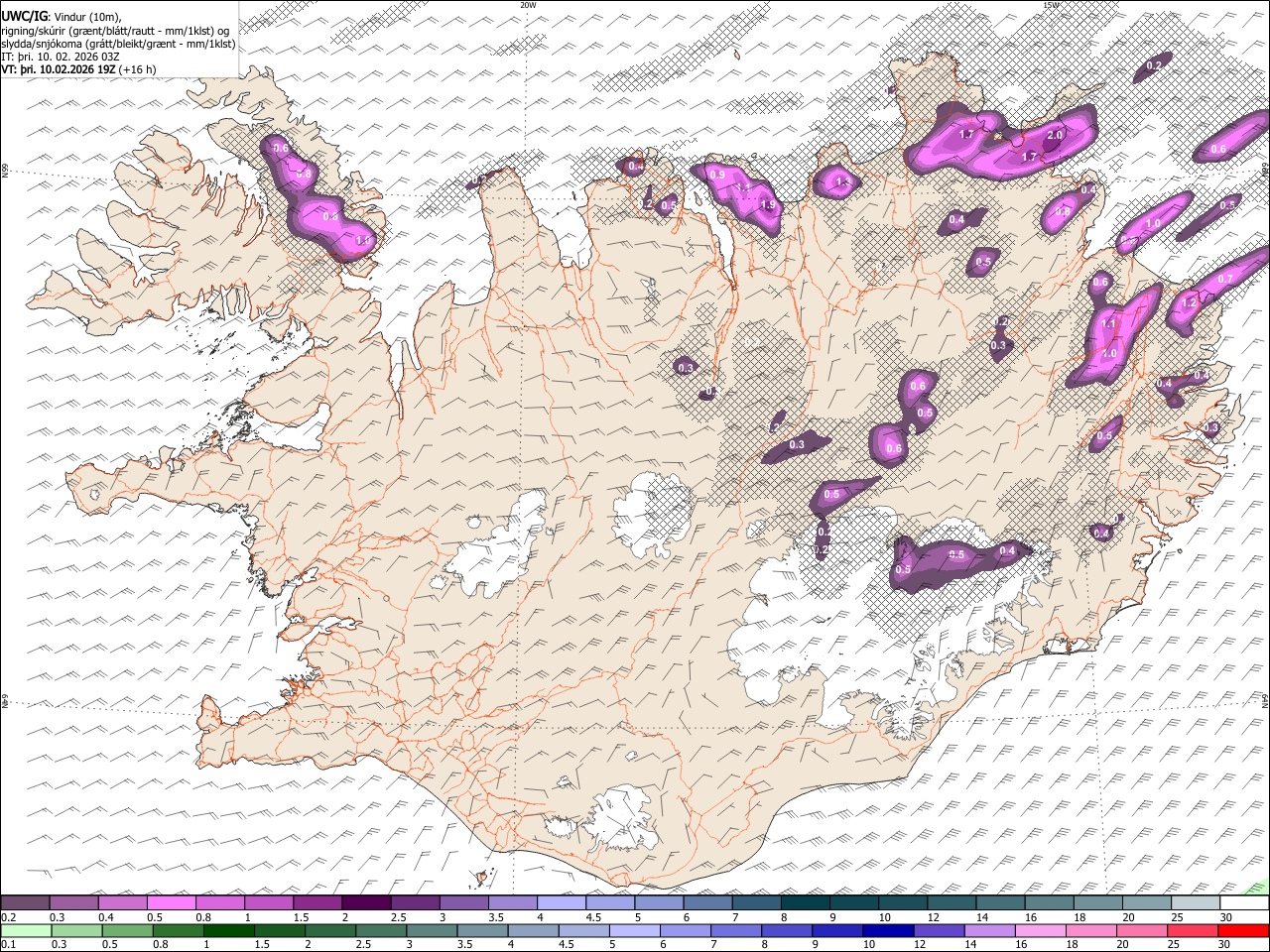Click the "15W" longitude label

coord(1051,5)
